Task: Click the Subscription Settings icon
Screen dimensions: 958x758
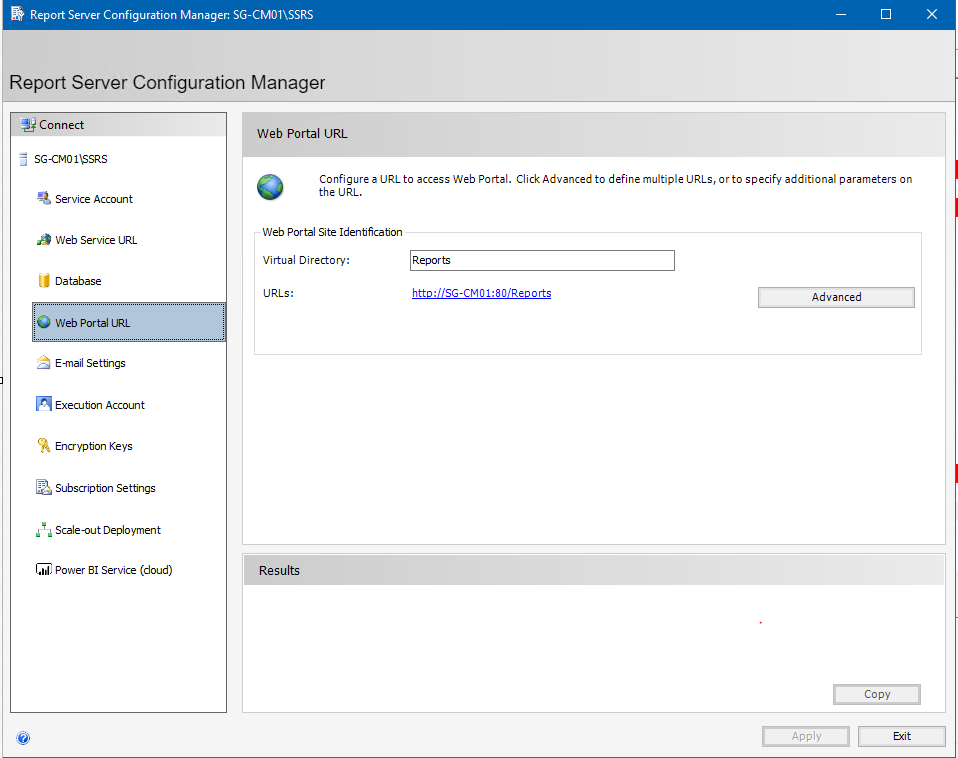Action: pyautogui.click(x=43, y=488)
